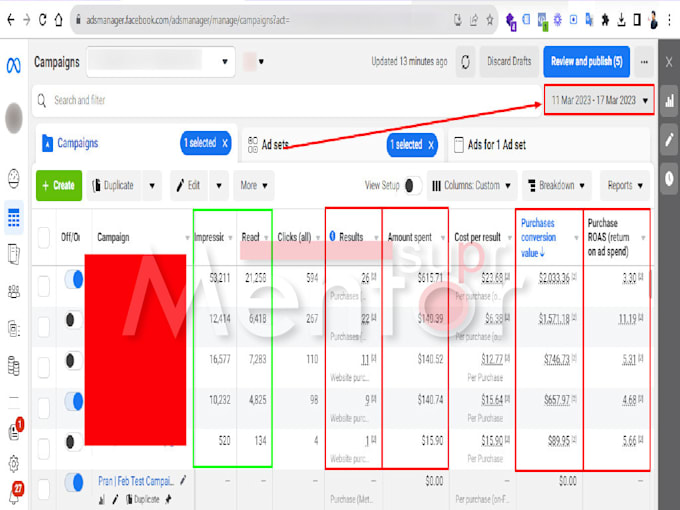Open the browser extensions puzzle icon
This screenshot has height=510, width=680.
[x=605, y=20]
